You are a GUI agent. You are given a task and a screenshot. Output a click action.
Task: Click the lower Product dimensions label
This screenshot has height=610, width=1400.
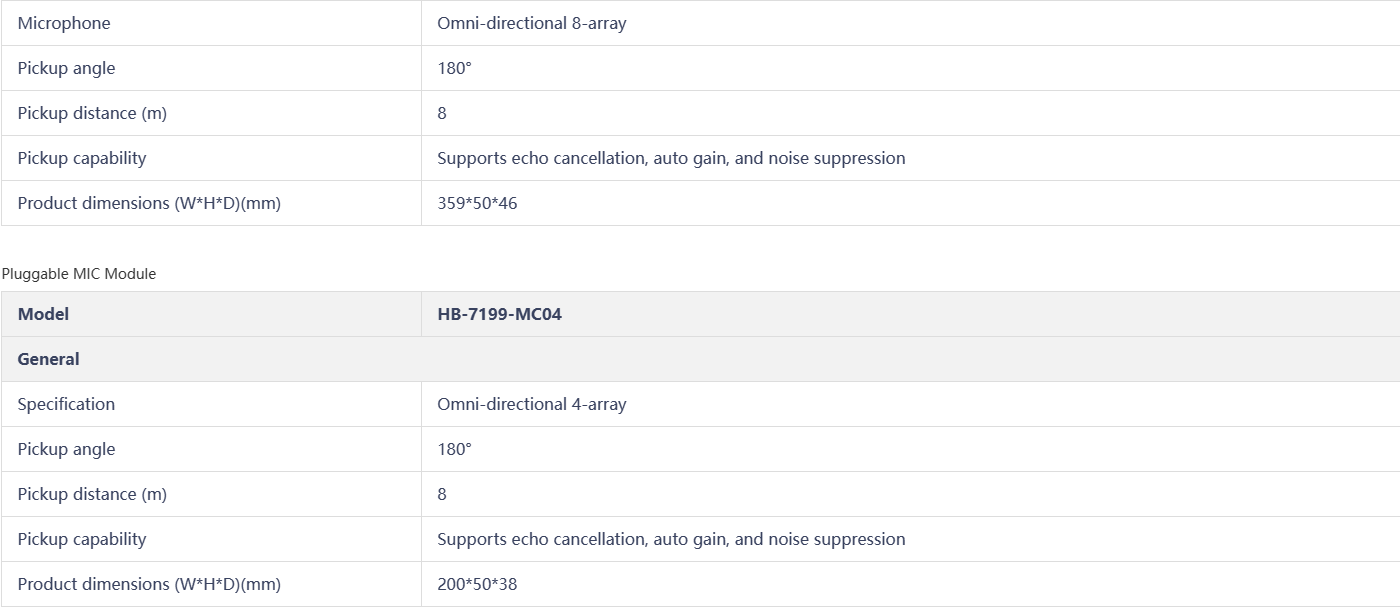pyautogui.click(x=149, y=584)
